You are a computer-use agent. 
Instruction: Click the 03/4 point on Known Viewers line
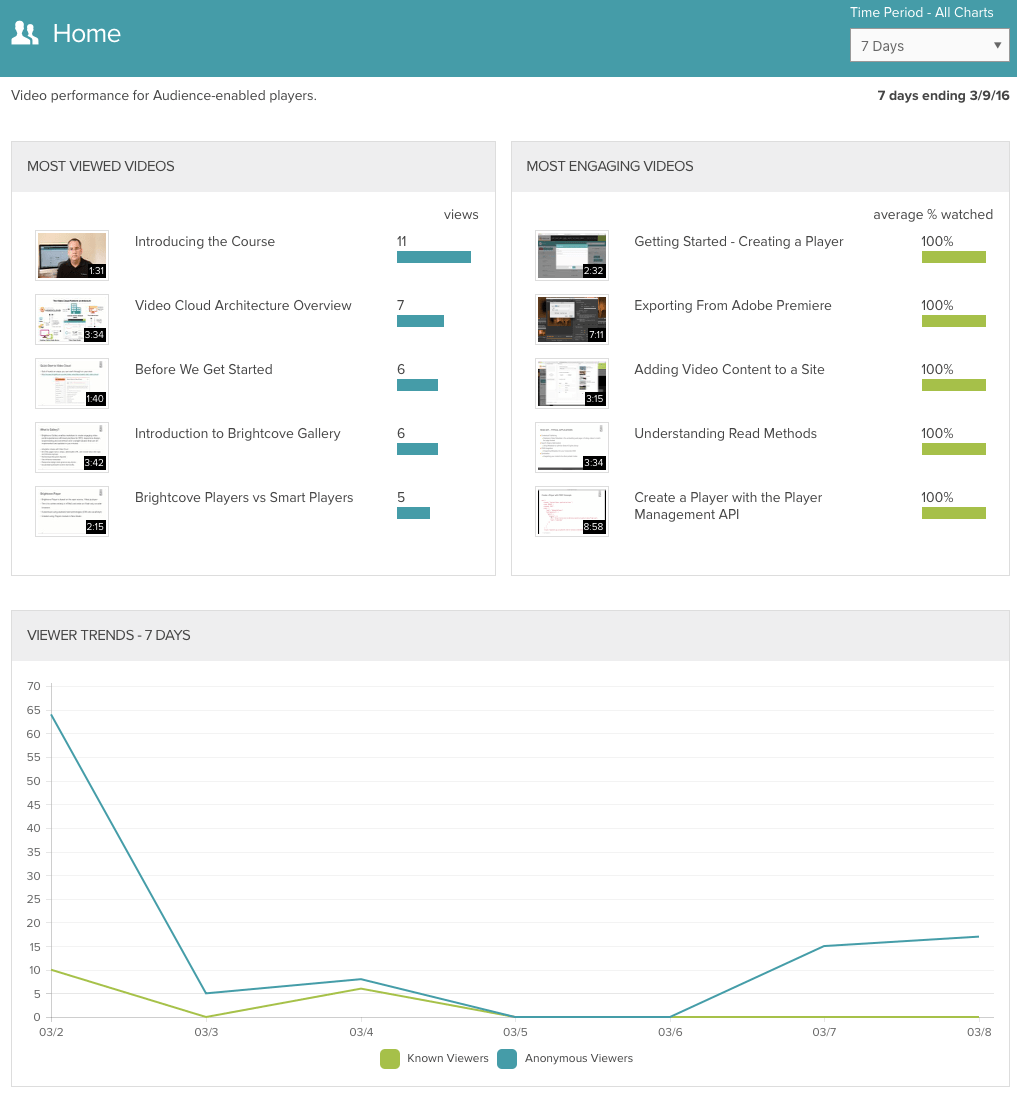tap(360, 989)
